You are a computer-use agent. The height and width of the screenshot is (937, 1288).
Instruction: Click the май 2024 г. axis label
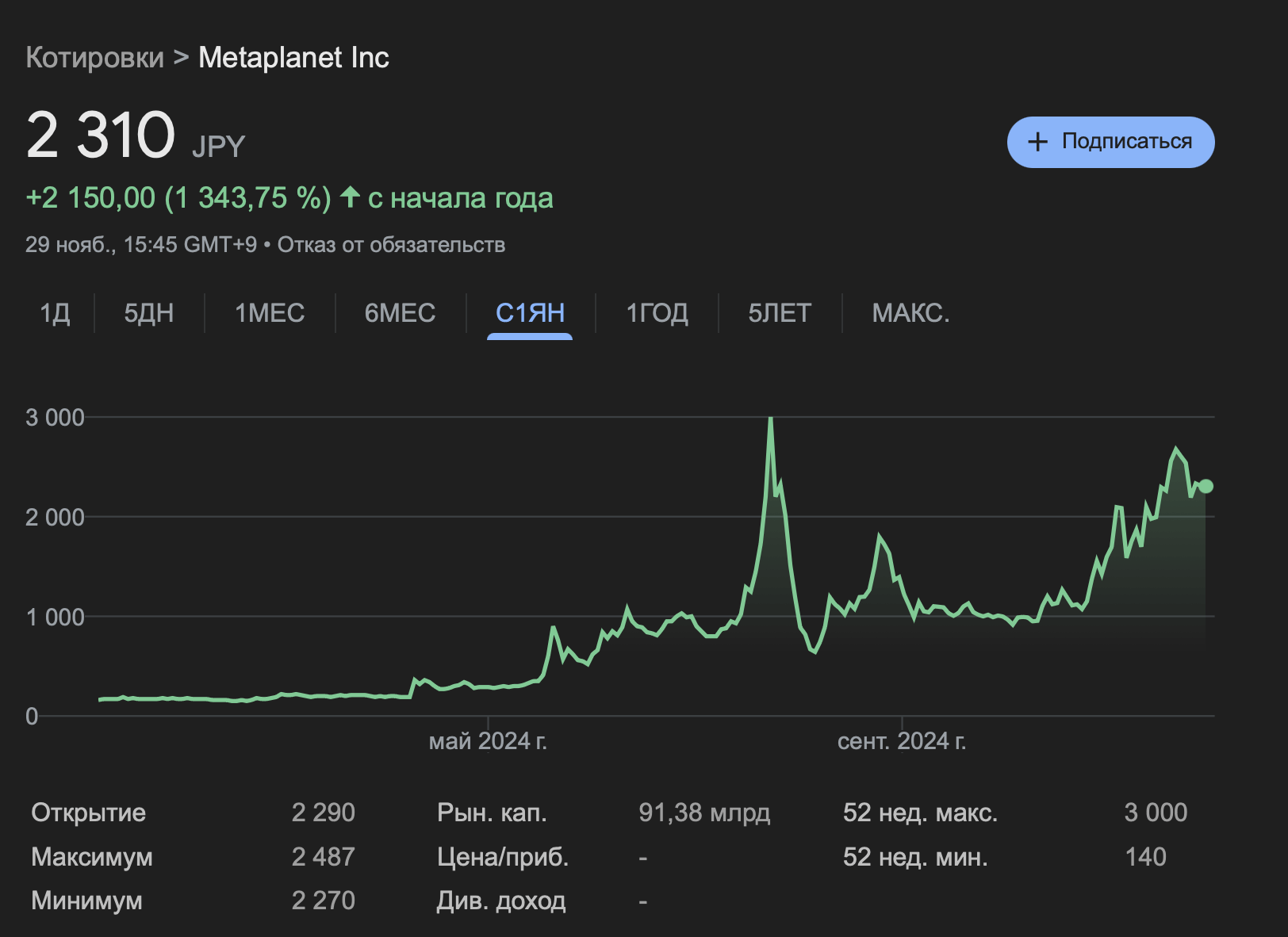[x=488, y=741]
